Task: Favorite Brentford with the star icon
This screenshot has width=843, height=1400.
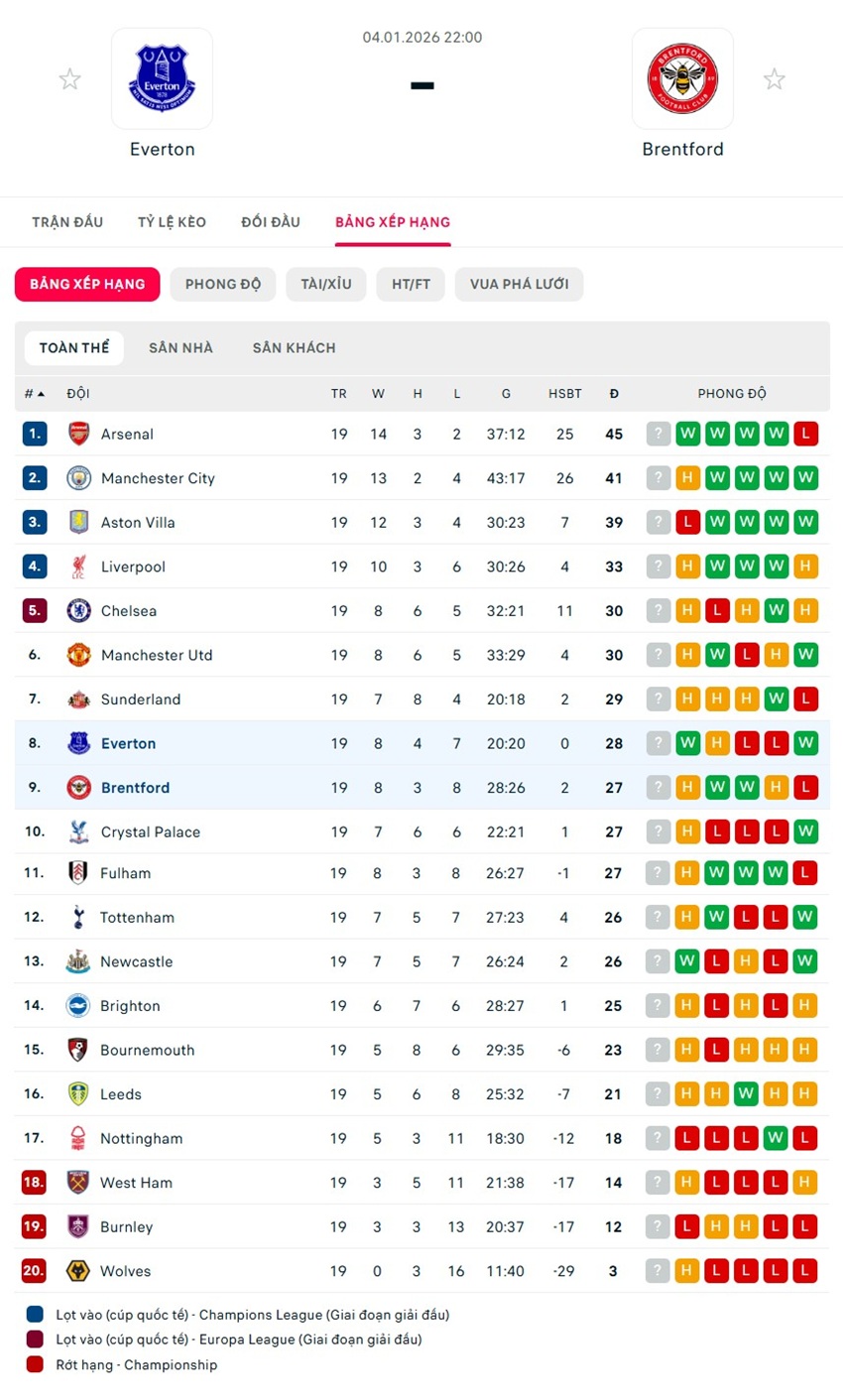Action: click(774, 79)
